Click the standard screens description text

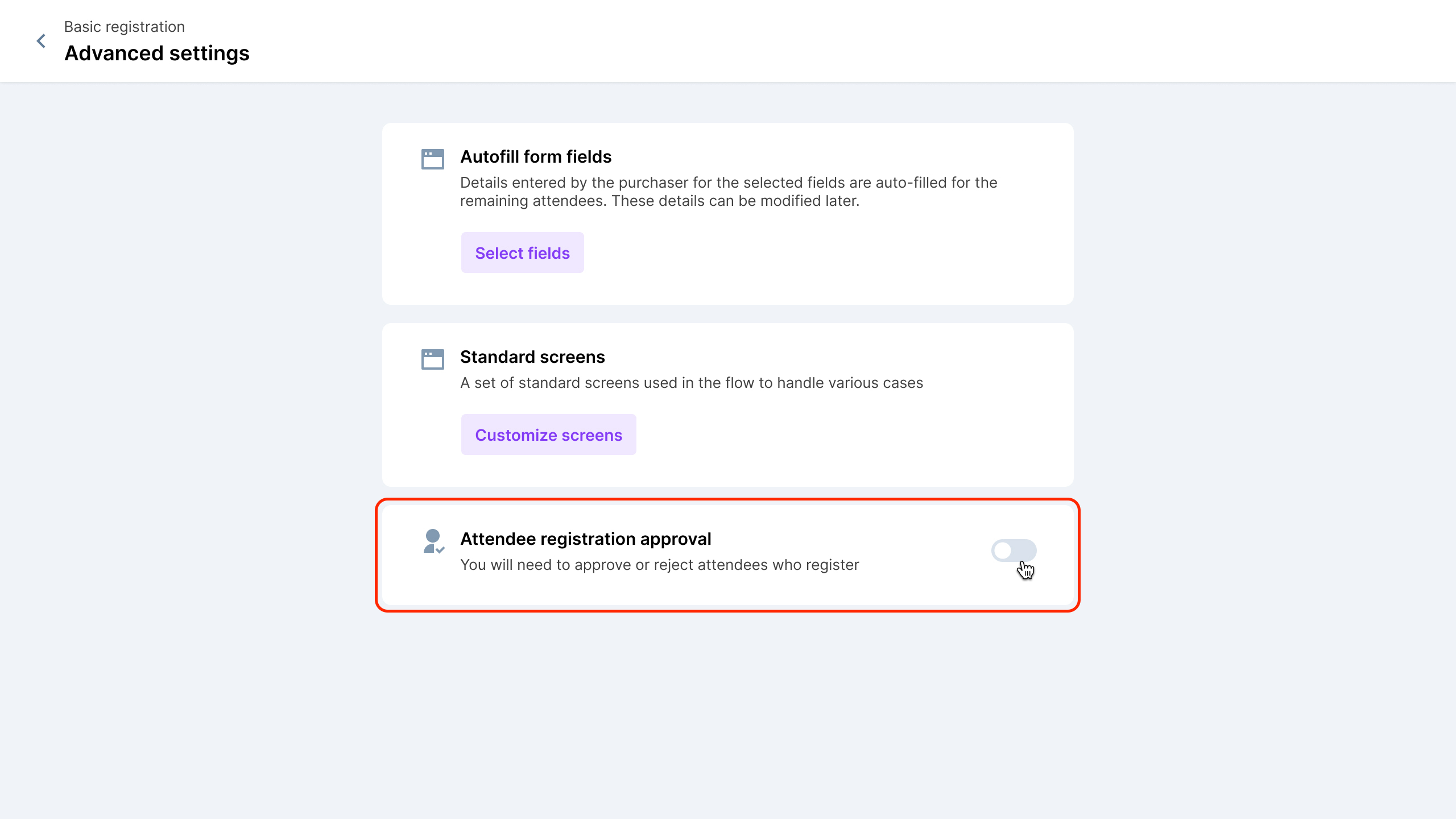691,383
